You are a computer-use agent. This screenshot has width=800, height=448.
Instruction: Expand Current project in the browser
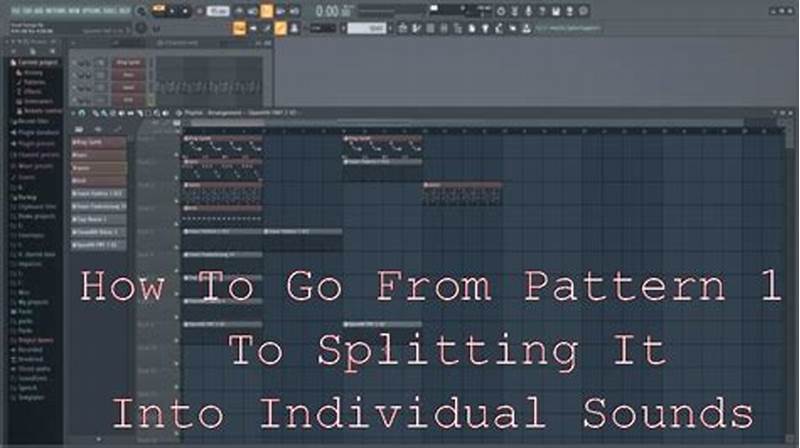[35, 62]
